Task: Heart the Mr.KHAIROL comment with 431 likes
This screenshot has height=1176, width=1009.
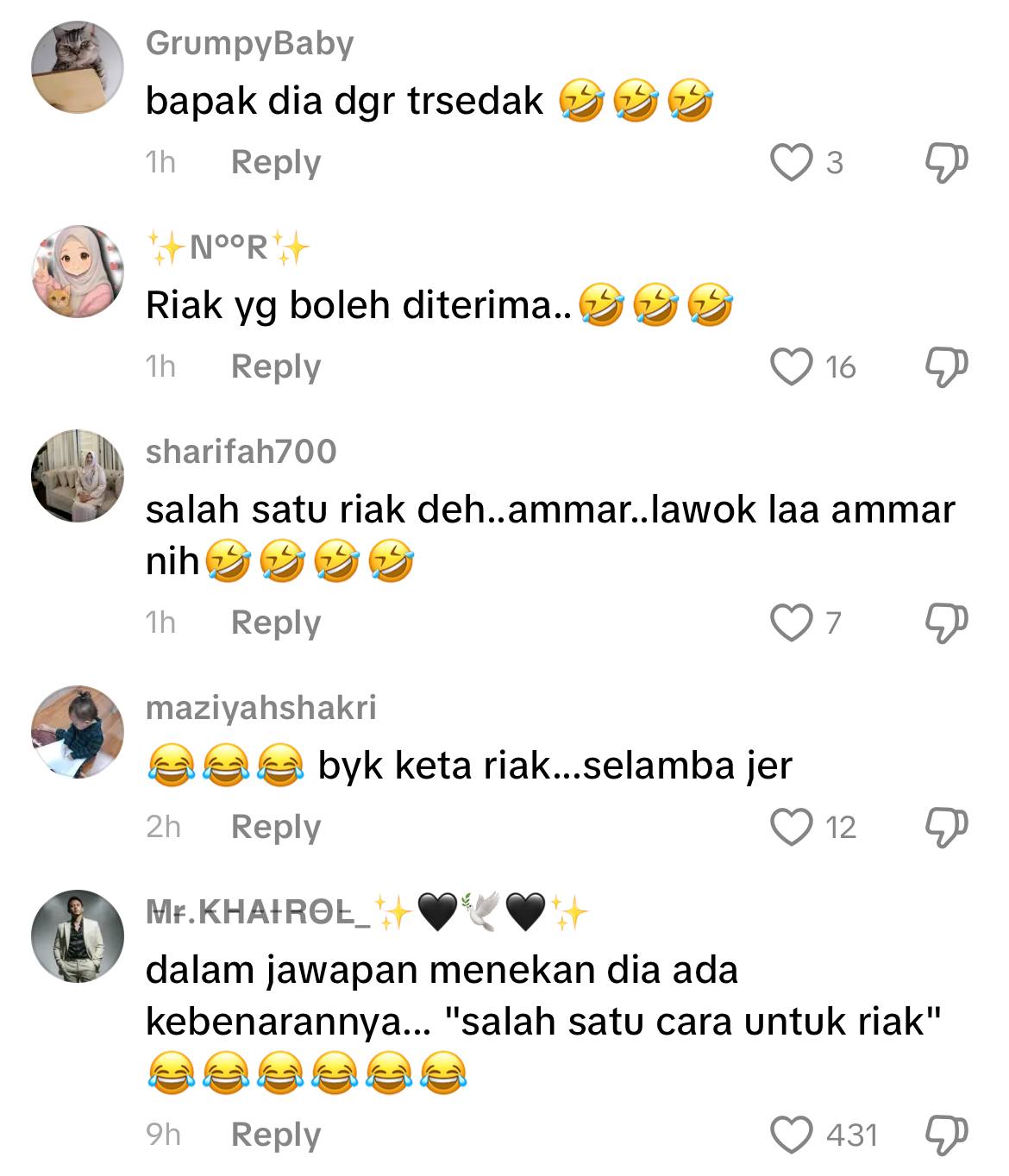Action: (x=791, y=1134)
